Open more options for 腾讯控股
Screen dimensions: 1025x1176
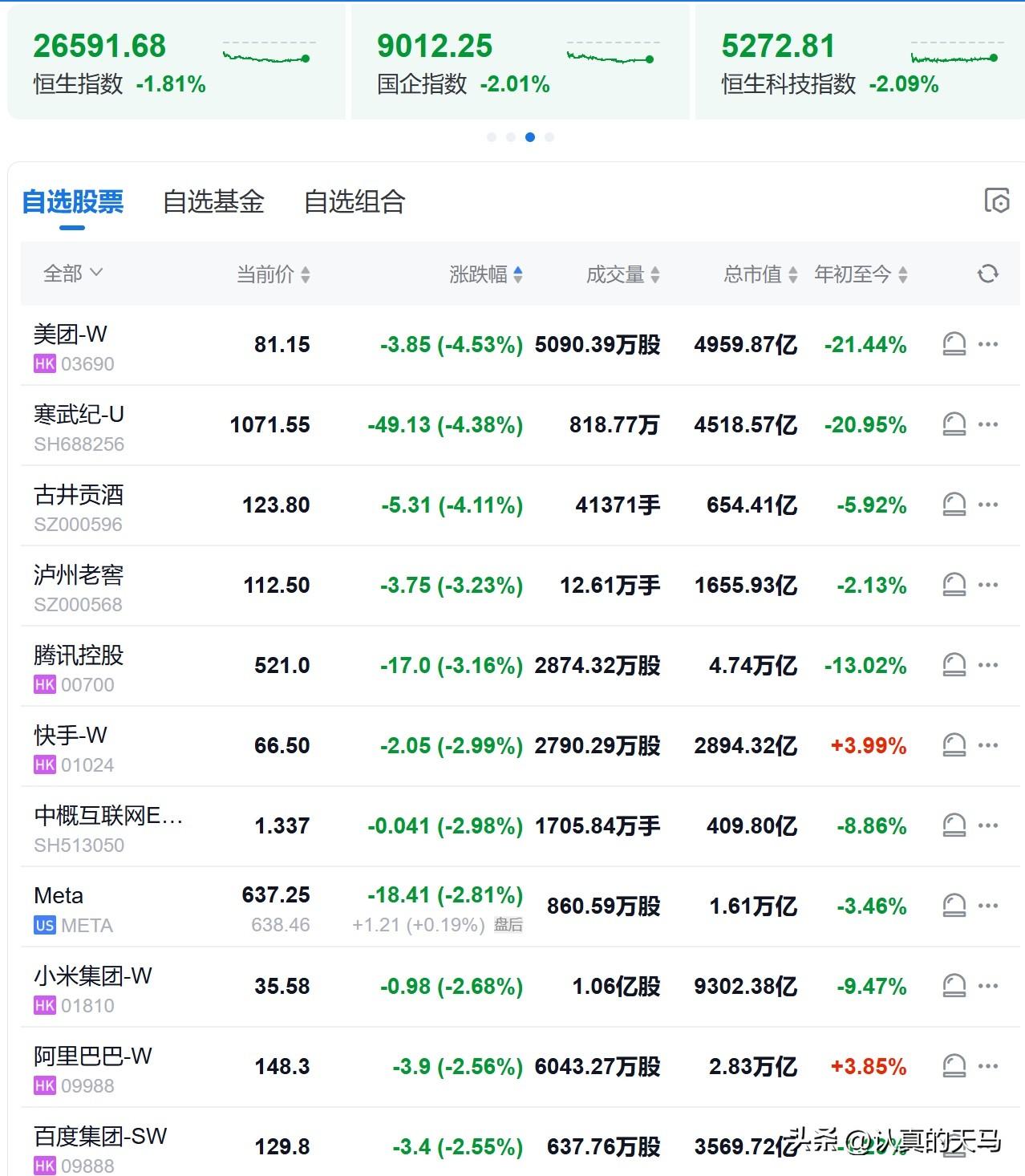[x=987, y=665]
